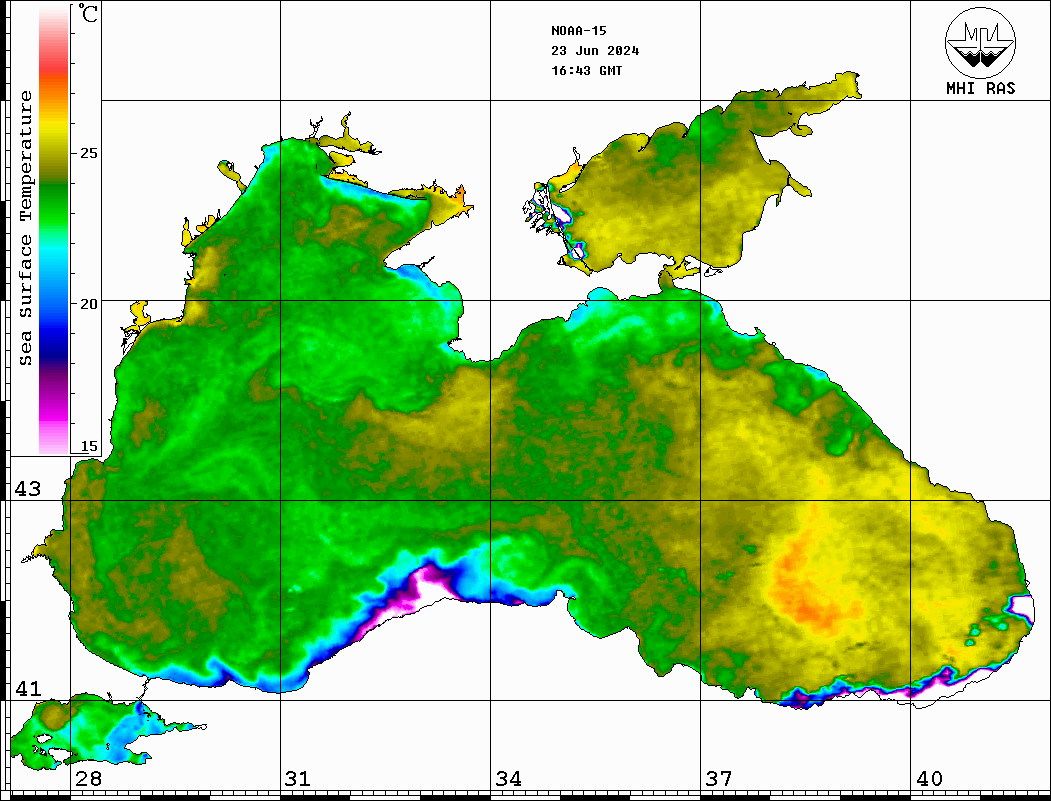Click the °C unit label
The height and width of the screenshot is (801, 1051).
point(88,13)
